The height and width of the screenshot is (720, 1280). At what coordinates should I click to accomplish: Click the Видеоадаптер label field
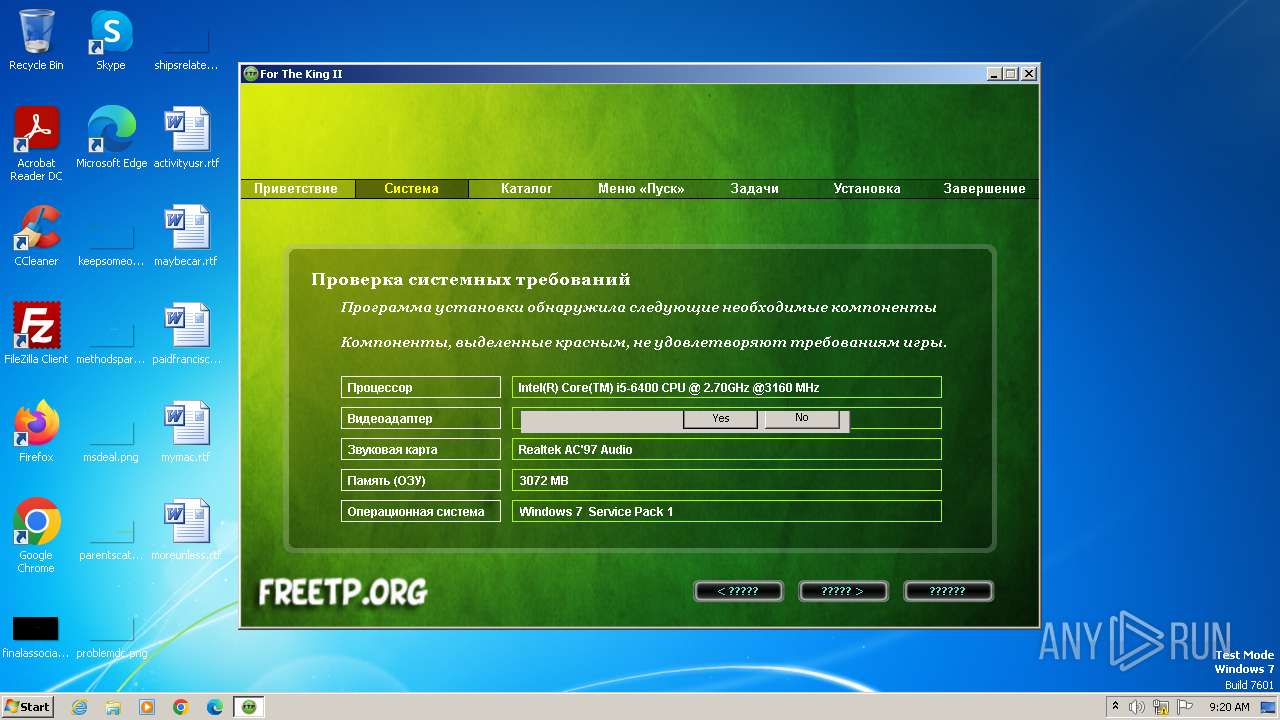pyautogui.click(x=421, y=418)
